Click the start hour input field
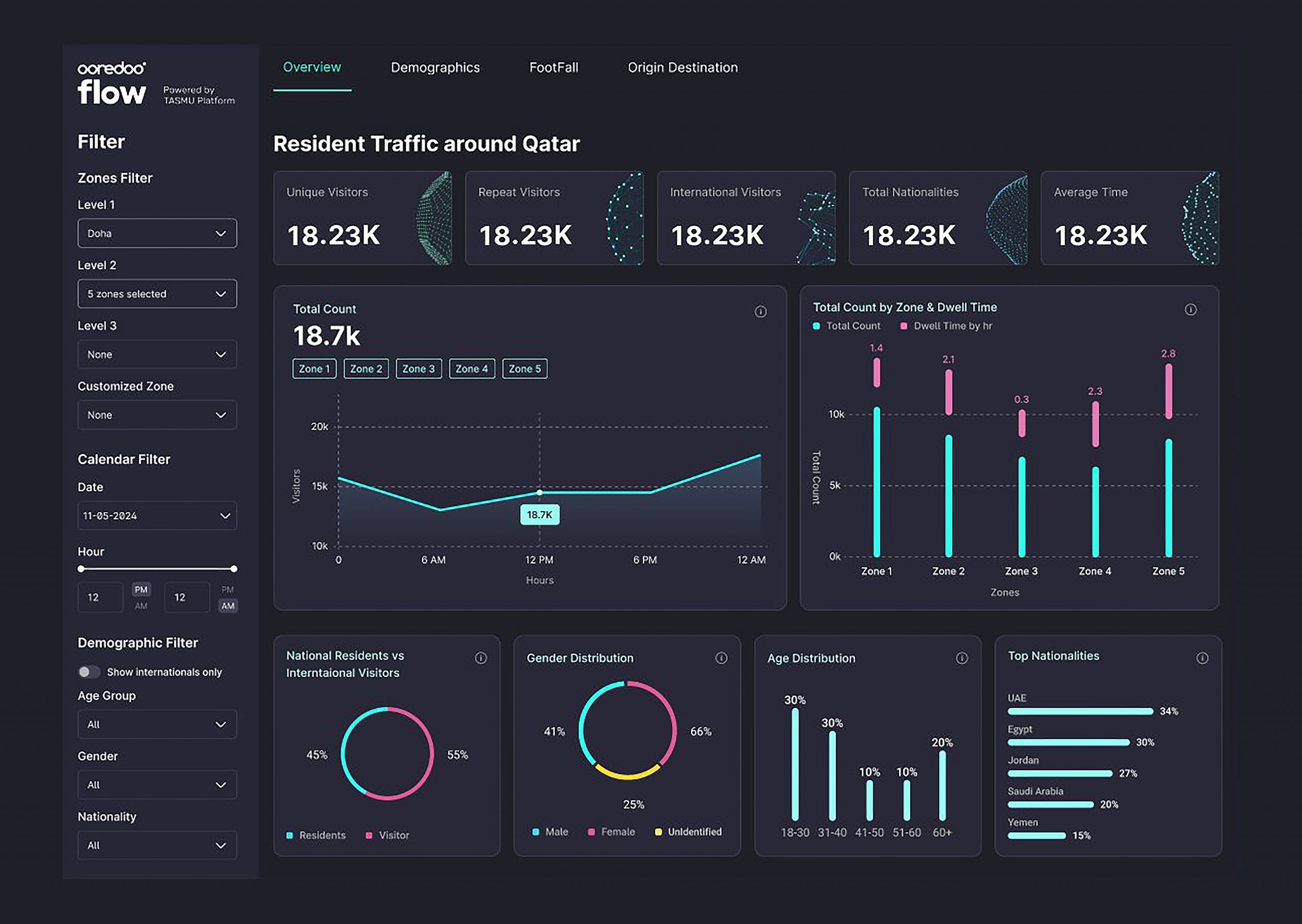The image size is (1302, 924). (x=100, y=597)
